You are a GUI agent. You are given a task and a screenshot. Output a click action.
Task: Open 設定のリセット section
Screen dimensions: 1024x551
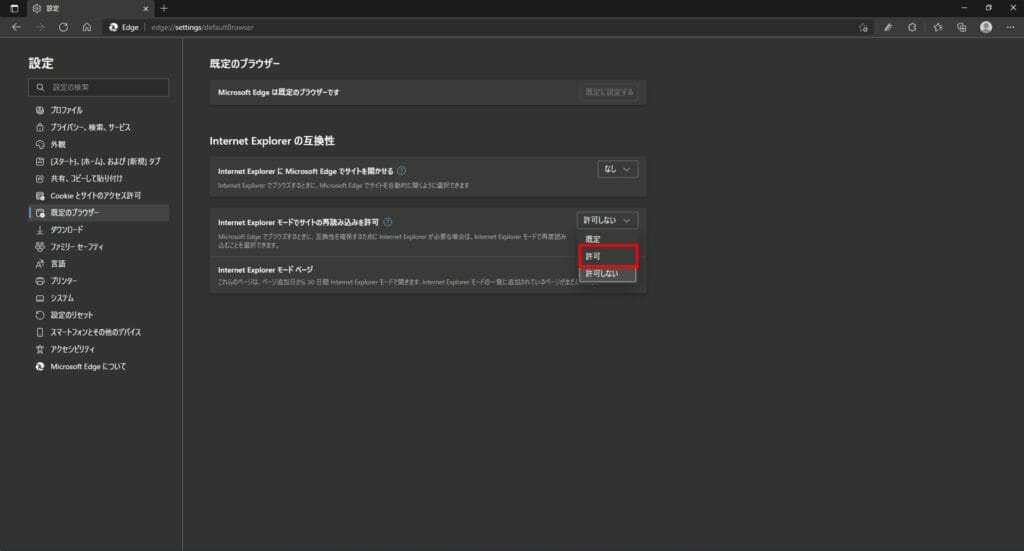point(99,315)
